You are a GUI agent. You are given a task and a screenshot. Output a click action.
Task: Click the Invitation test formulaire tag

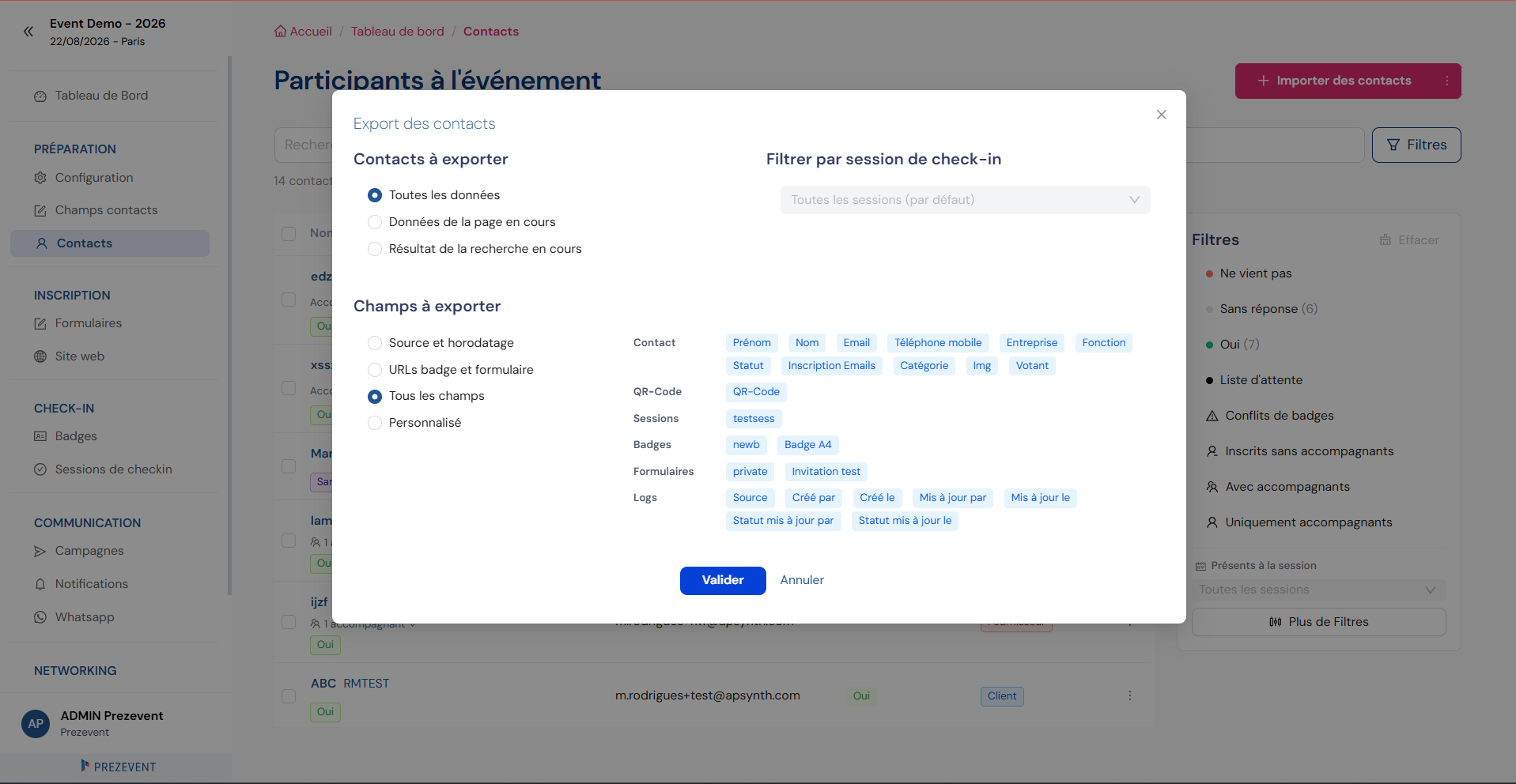[826, 472]
